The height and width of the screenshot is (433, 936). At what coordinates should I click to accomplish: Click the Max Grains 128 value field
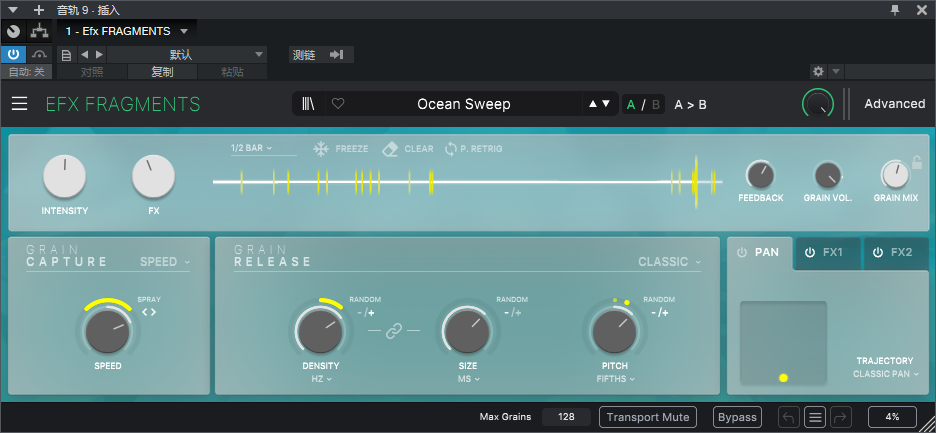click(566, 417)
